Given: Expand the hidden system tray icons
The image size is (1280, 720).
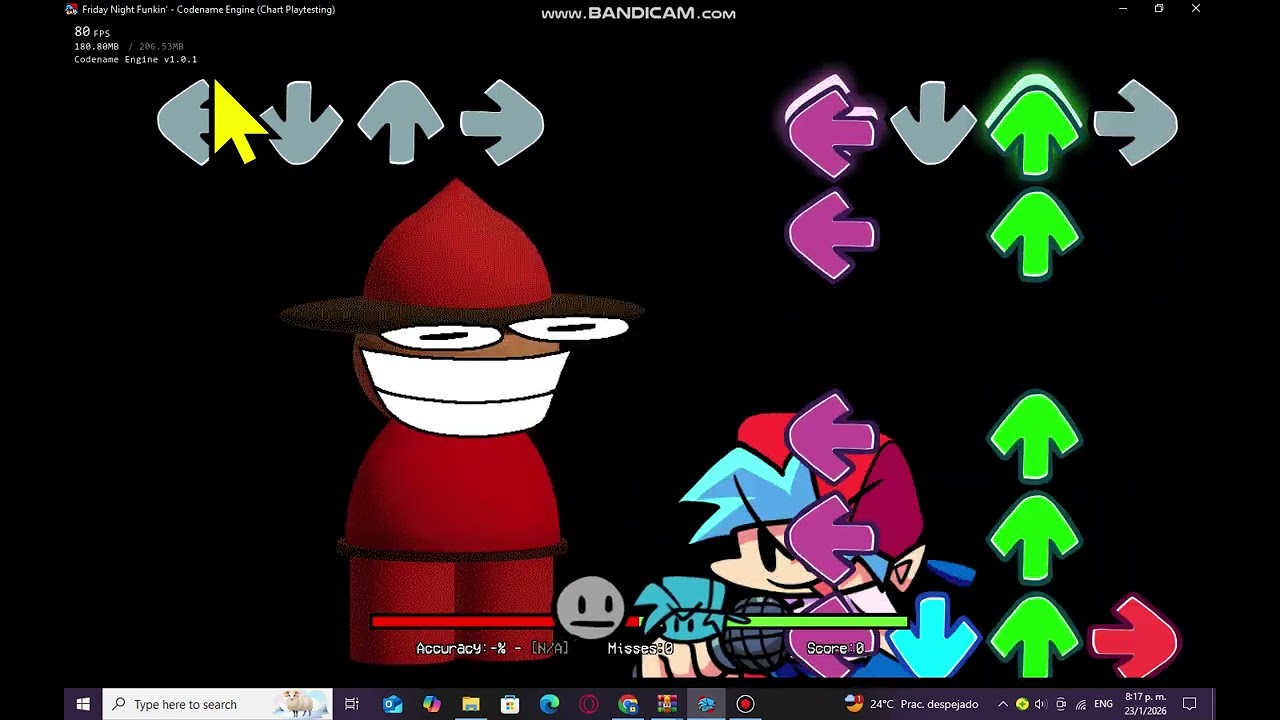Looking at the screenshot, I should (x=1003, y=704).
